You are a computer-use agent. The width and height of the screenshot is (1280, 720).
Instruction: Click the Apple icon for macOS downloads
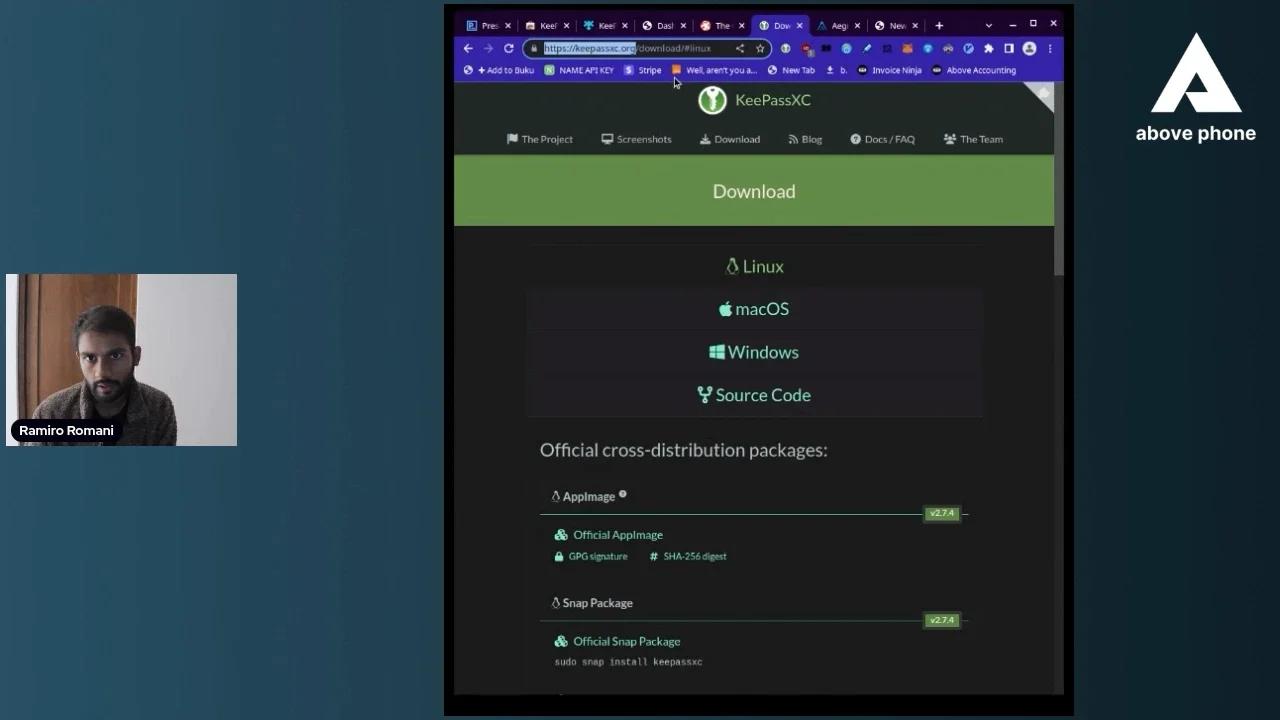coord(725,309)
